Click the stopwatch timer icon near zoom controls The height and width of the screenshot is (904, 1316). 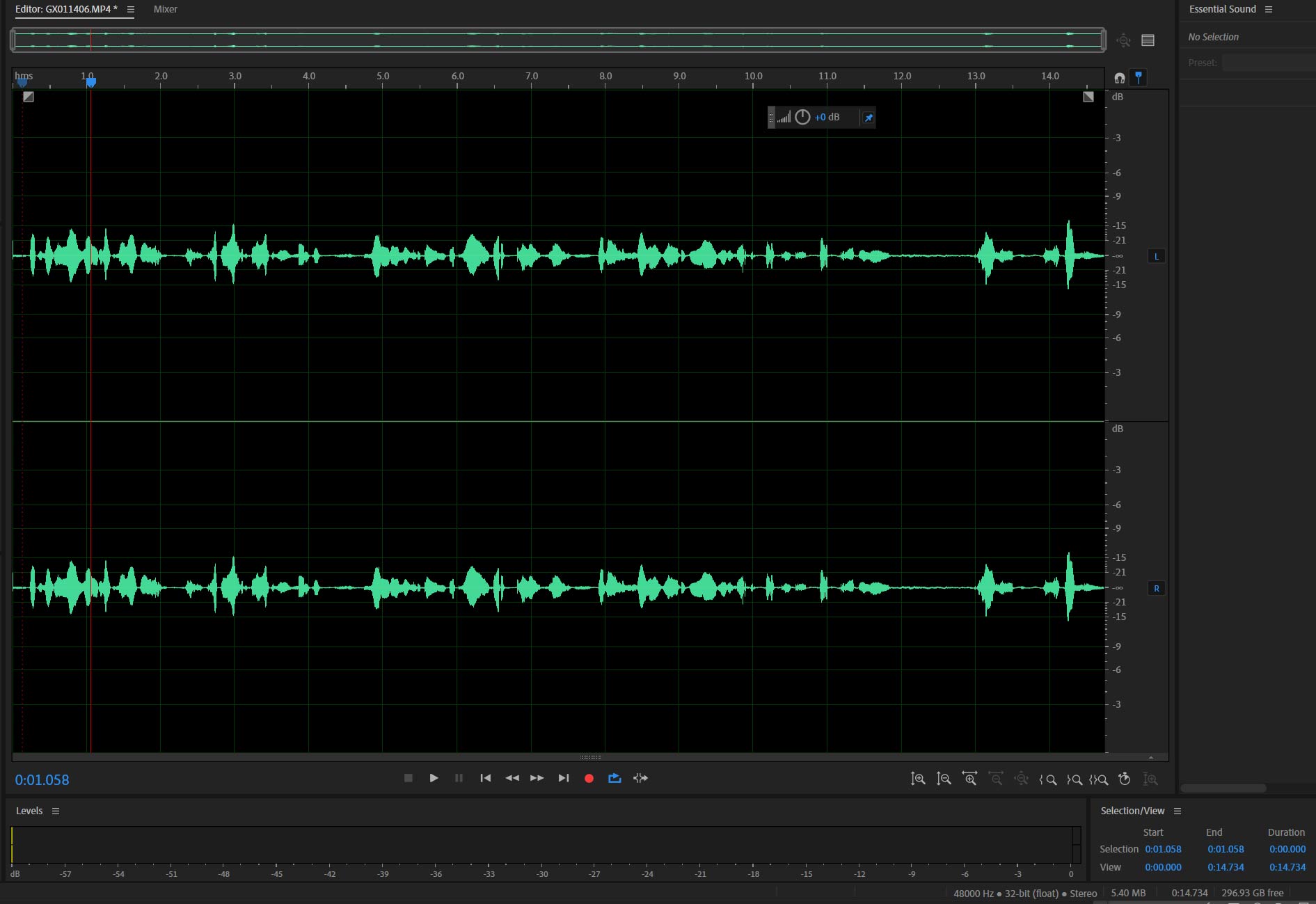1125,779
